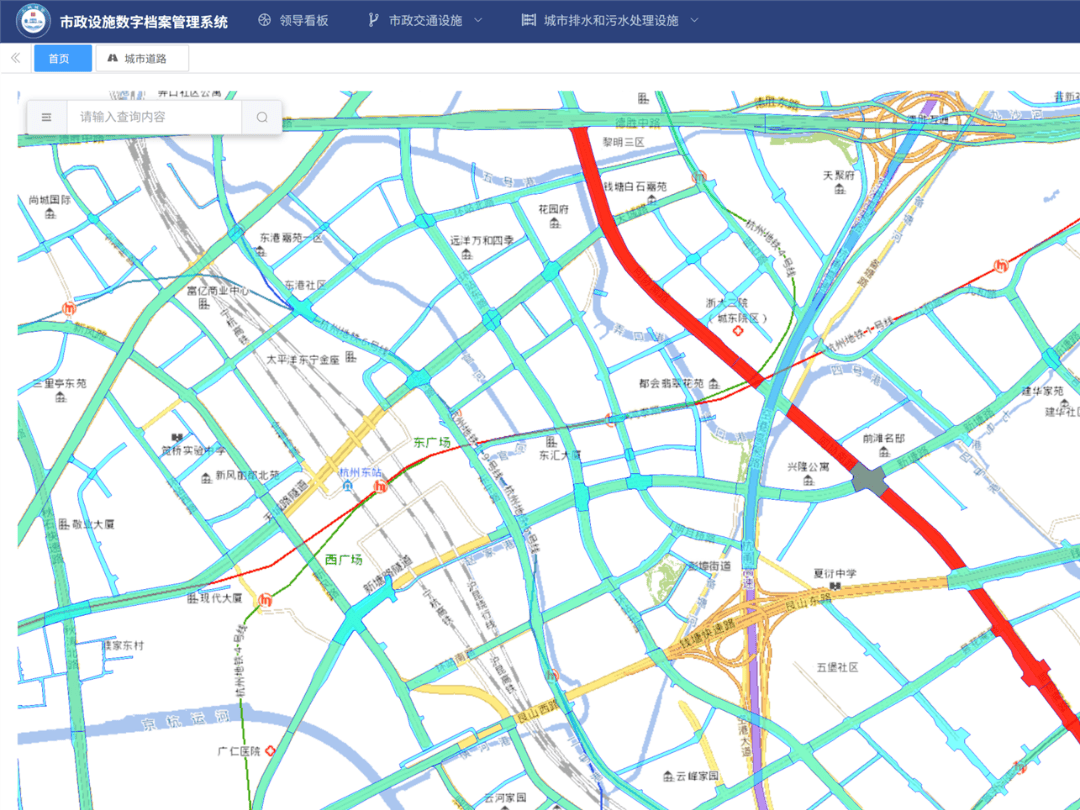Click the 西广场 map label
This screenshot has width=1080, height=810.
[343, 559]
